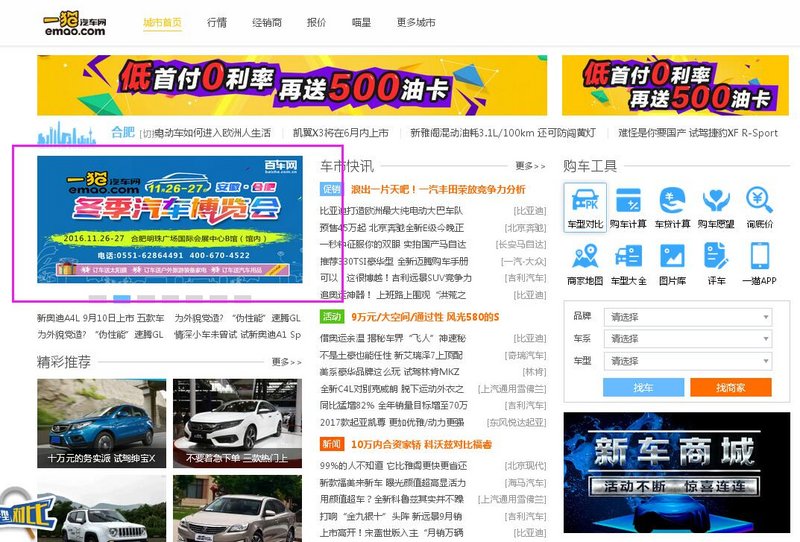Select the highlighted second carousel indicator
Viewport: 800px width, 542px height.
(x=122, y=298)
